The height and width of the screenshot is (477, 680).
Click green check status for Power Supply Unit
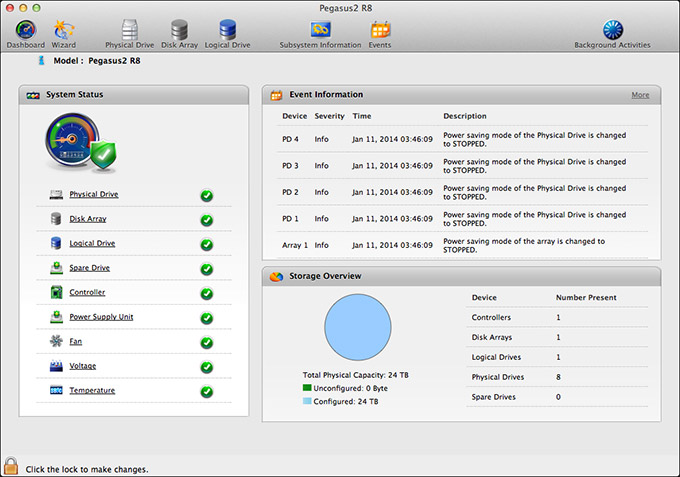click(207, 318)
